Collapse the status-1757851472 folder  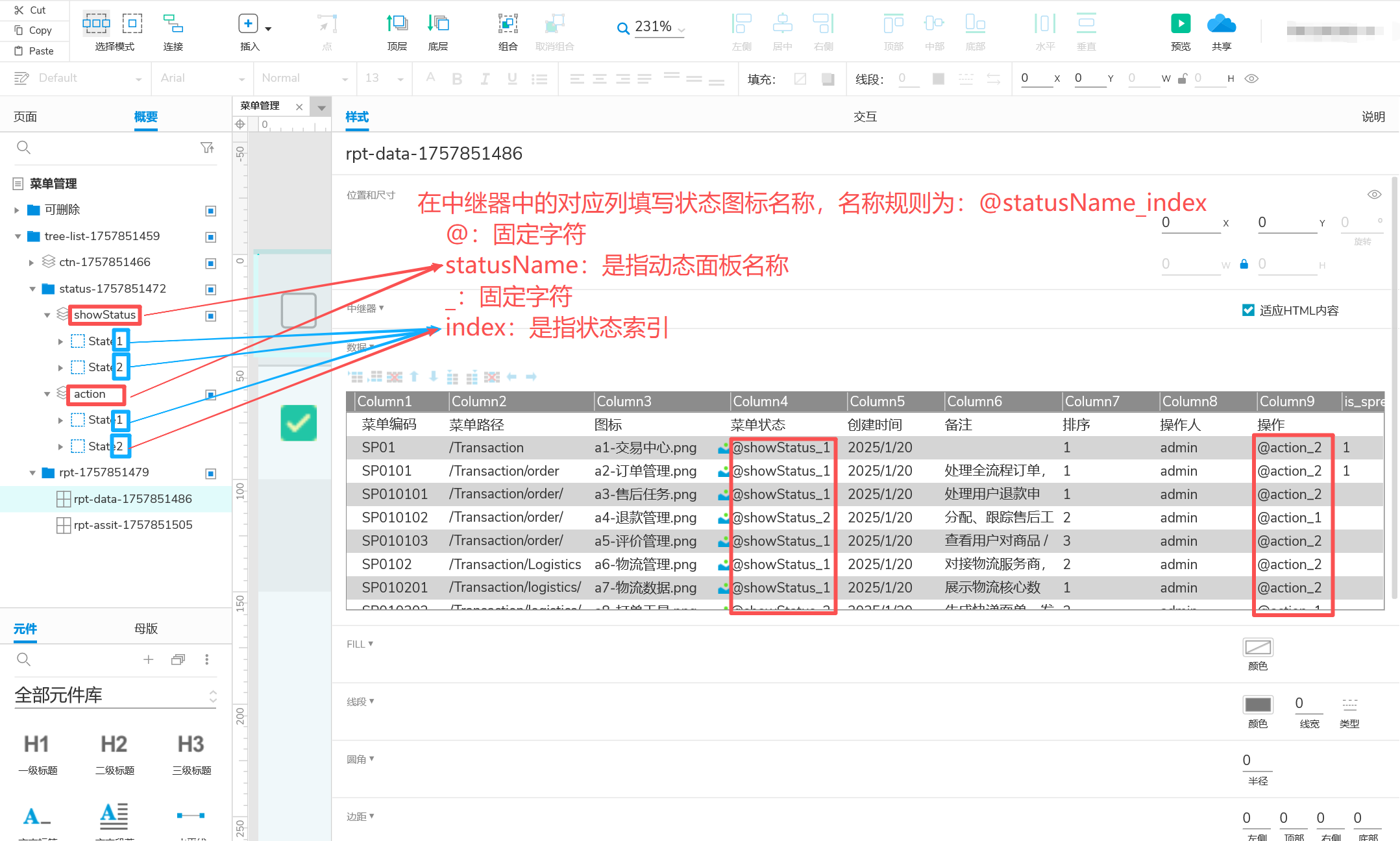[x=32, y=289]
